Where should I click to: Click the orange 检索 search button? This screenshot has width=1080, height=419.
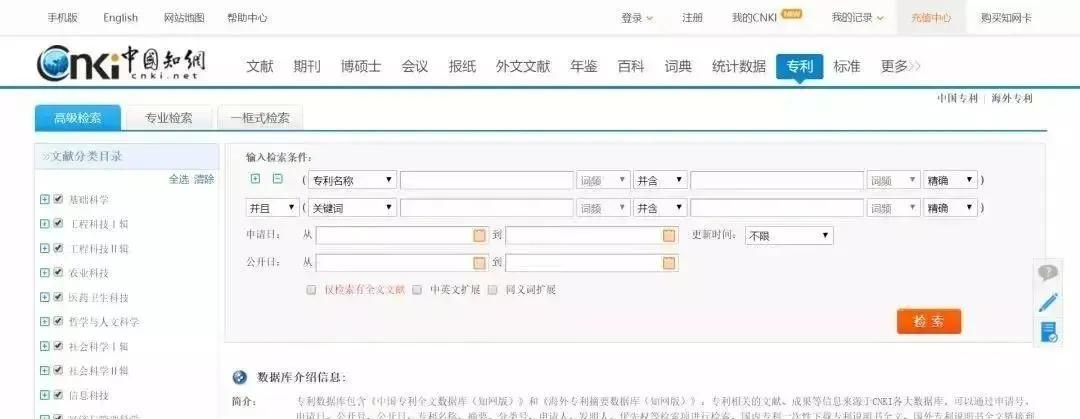(x=928, y=321)
